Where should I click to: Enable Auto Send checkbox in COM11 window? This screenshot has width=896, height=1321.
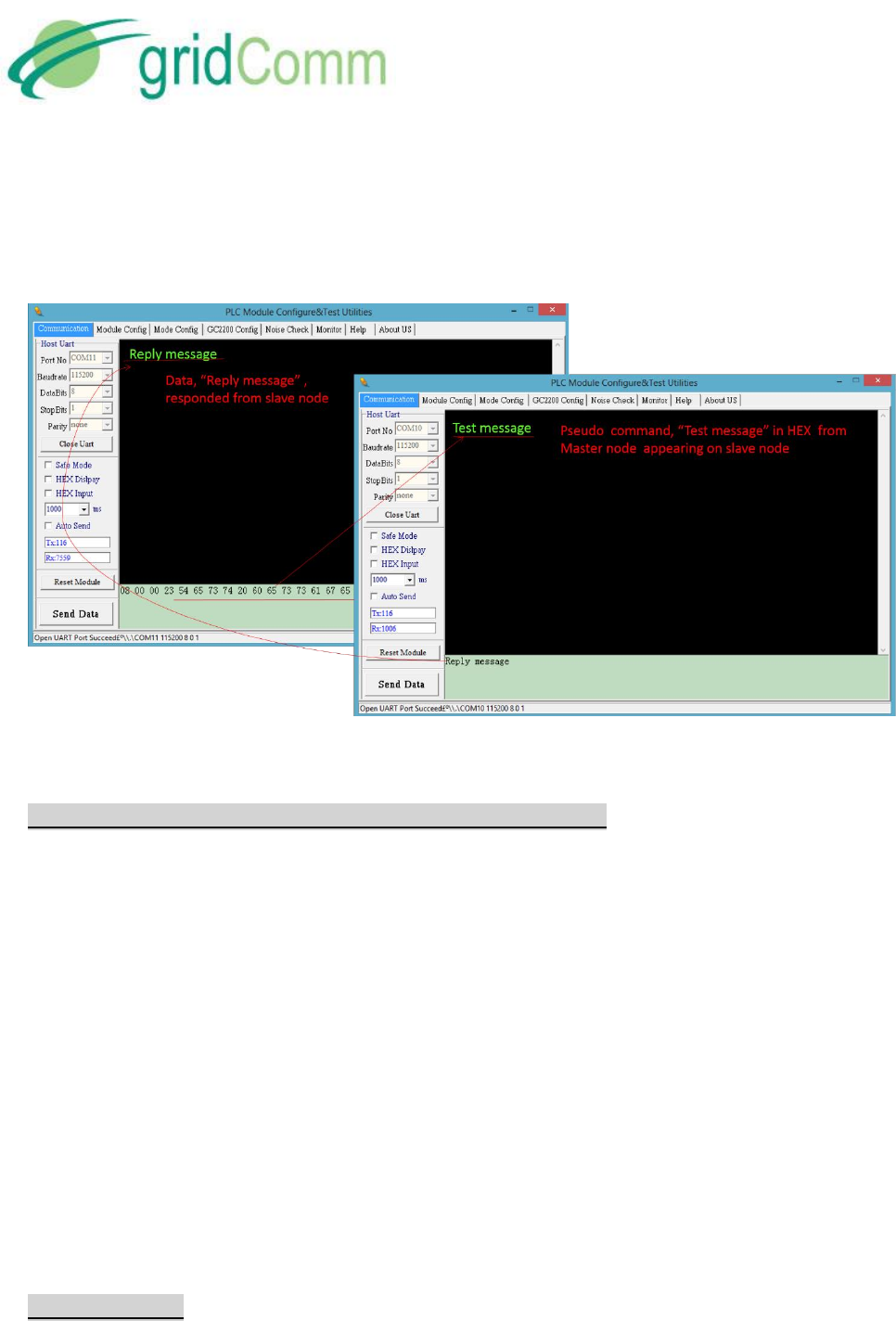pyautogui.click(x=48, y=525)
